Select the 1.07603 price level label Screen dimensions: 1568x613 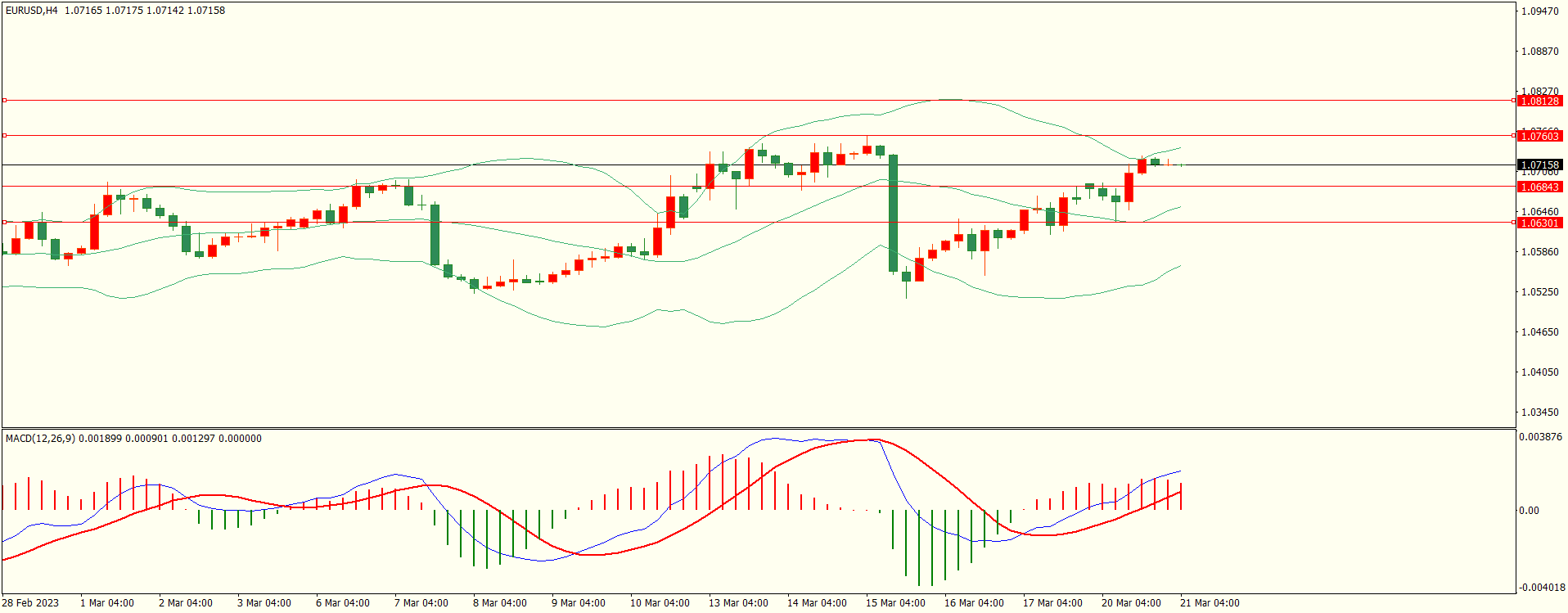1540,136
